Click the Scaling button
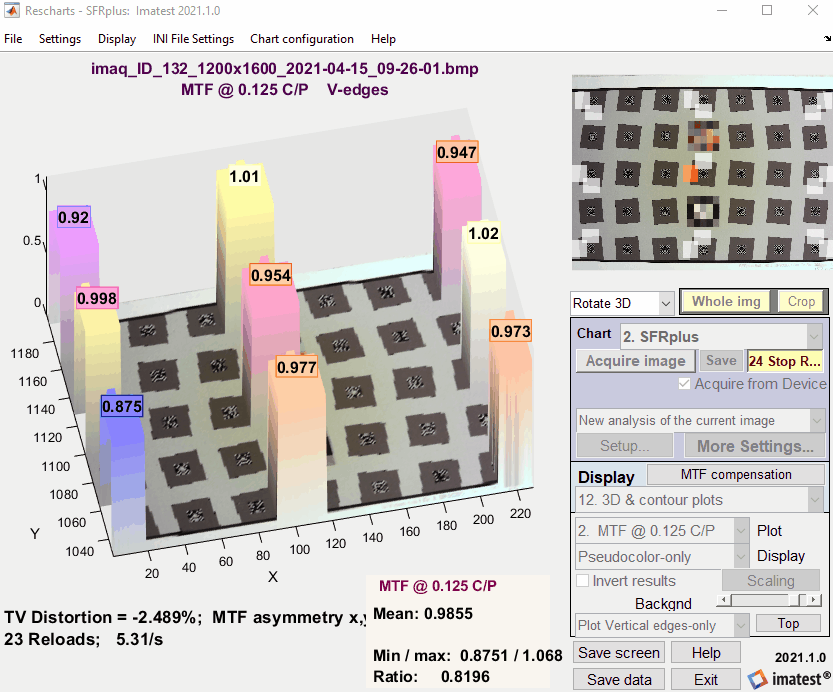 pos(771,580)
